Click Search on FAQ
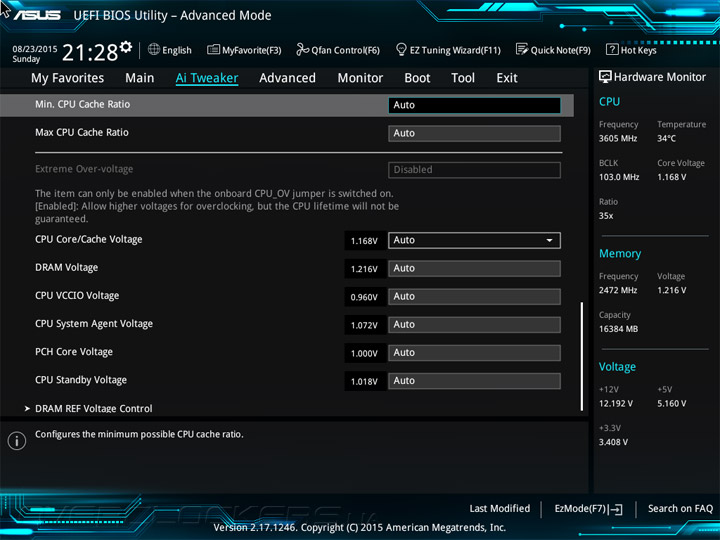The height and width of the screenshot is (540, 720). point(680,508)
